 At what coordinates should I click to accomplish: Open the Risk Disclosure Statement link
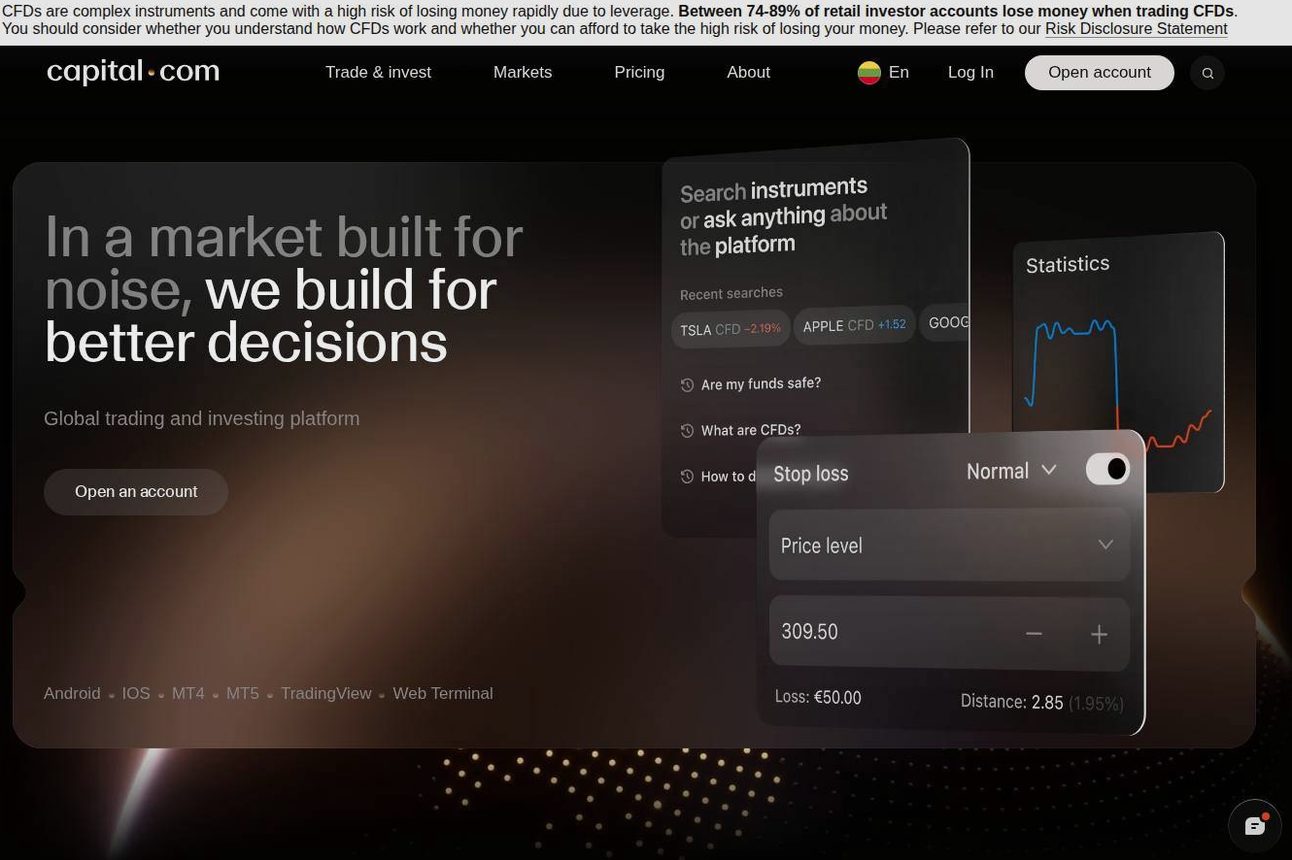click(x=1136, y=29)
